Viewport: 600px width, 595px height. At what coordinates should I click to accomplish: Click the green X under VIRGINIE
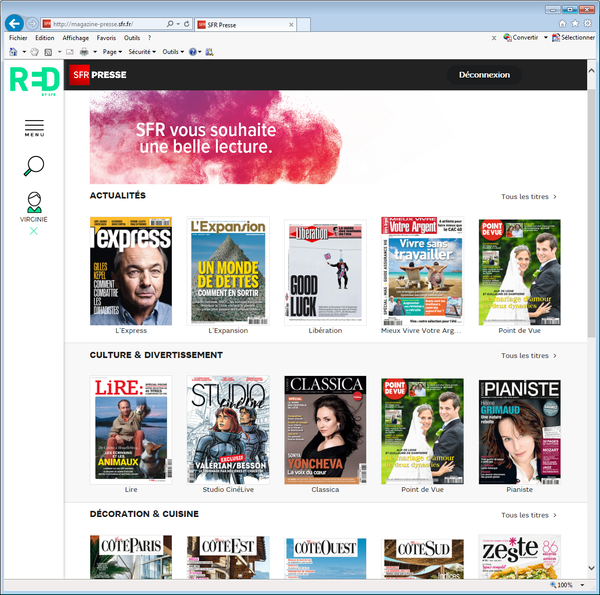tap(34, 231)
